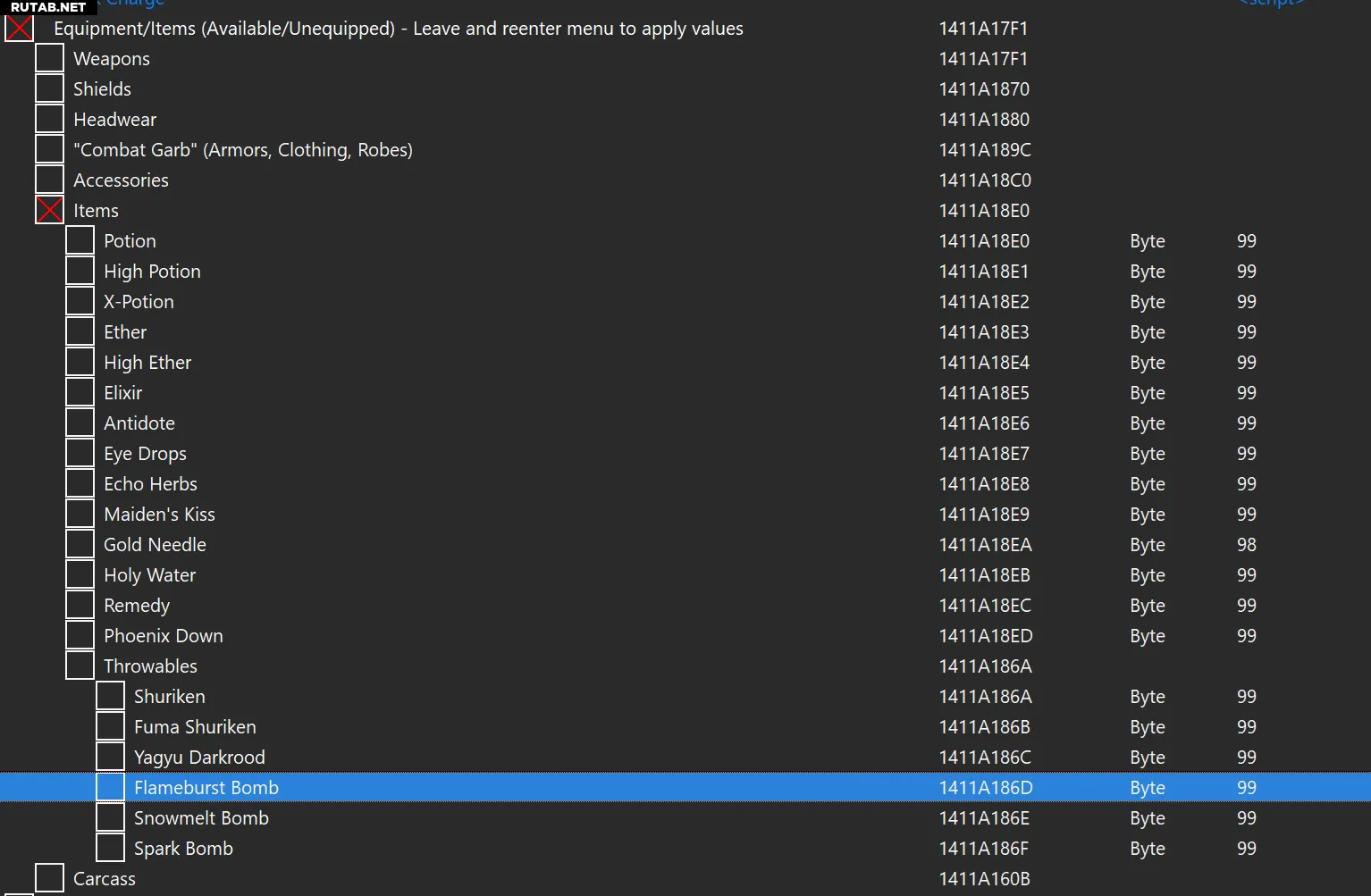Select the Accessories group label

tap(121, 180)
